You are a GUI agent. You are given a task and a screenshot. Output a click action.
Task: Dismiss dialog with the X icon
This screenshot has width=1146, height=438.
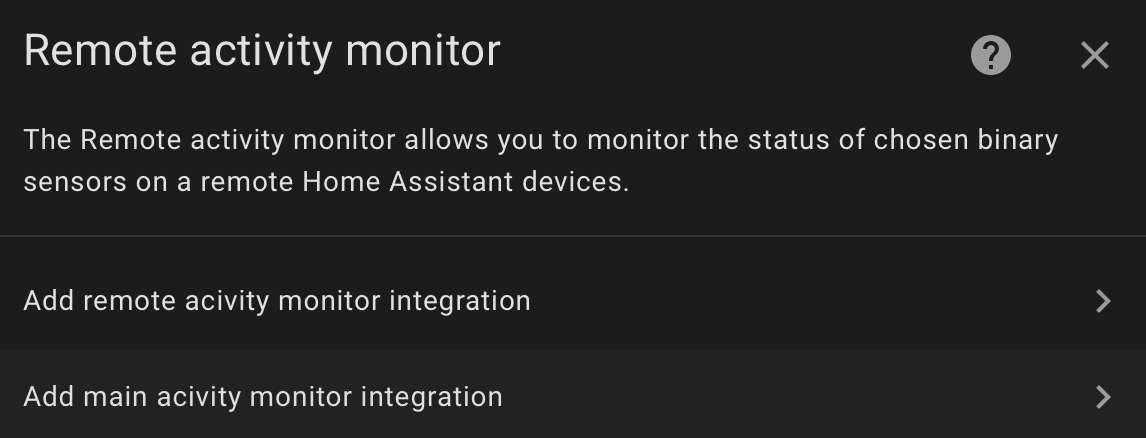(x=1095, y=55)
